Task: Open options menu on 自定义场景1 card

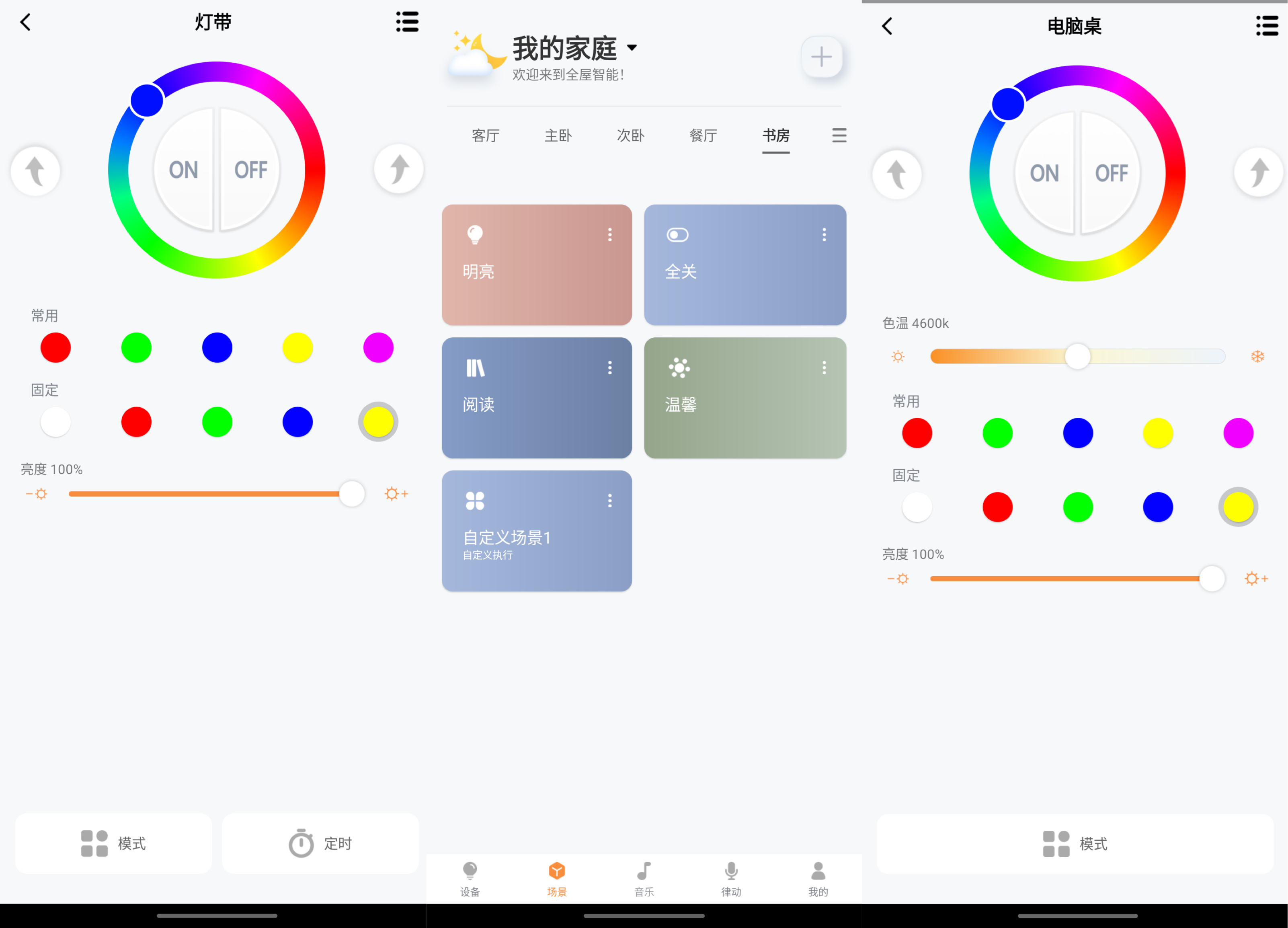Action: coord(611,500)
